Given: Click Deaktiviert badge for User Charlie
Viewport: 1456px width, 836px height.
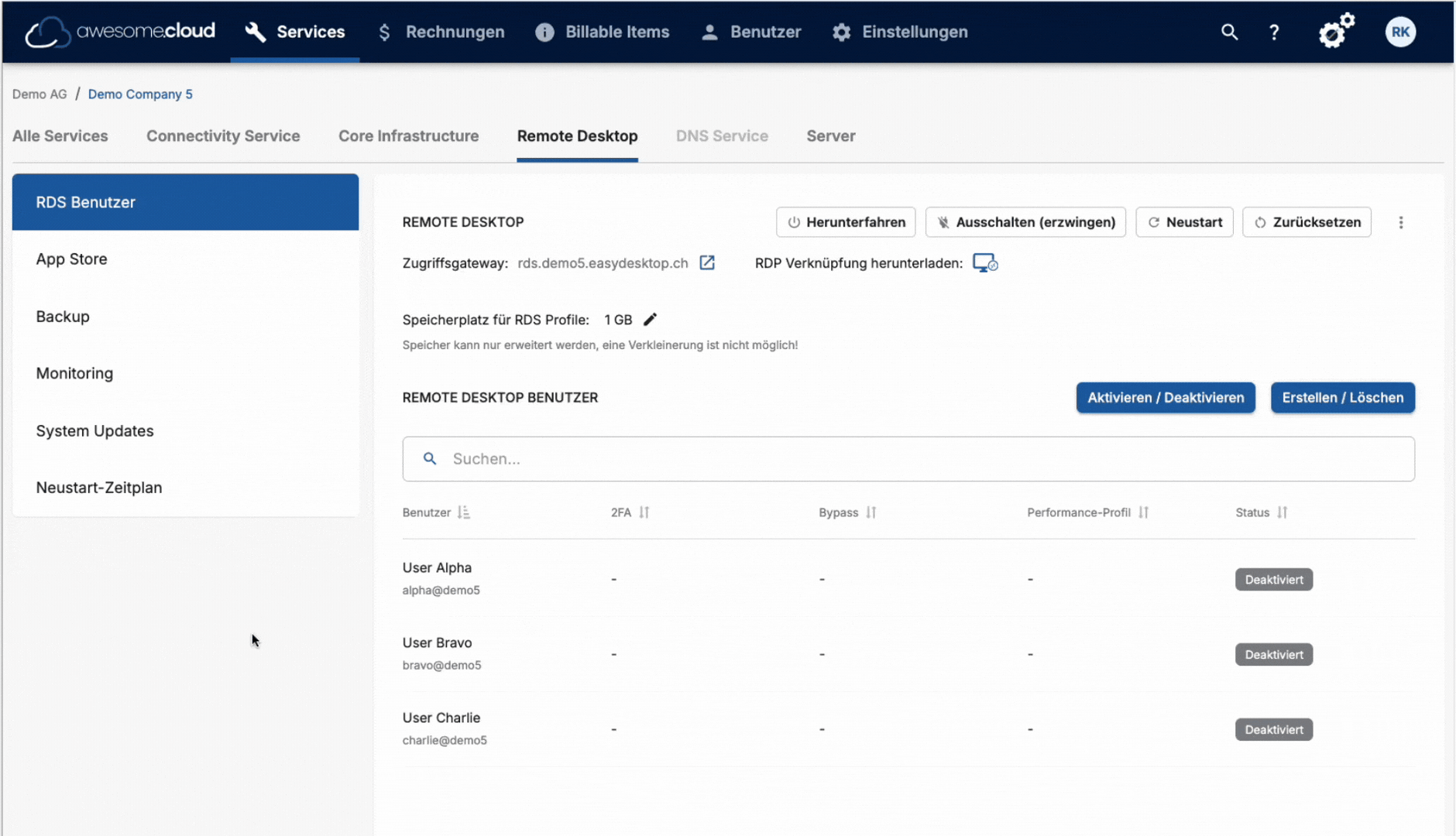Looking at the screenshot, I should tap(1274, 730).
